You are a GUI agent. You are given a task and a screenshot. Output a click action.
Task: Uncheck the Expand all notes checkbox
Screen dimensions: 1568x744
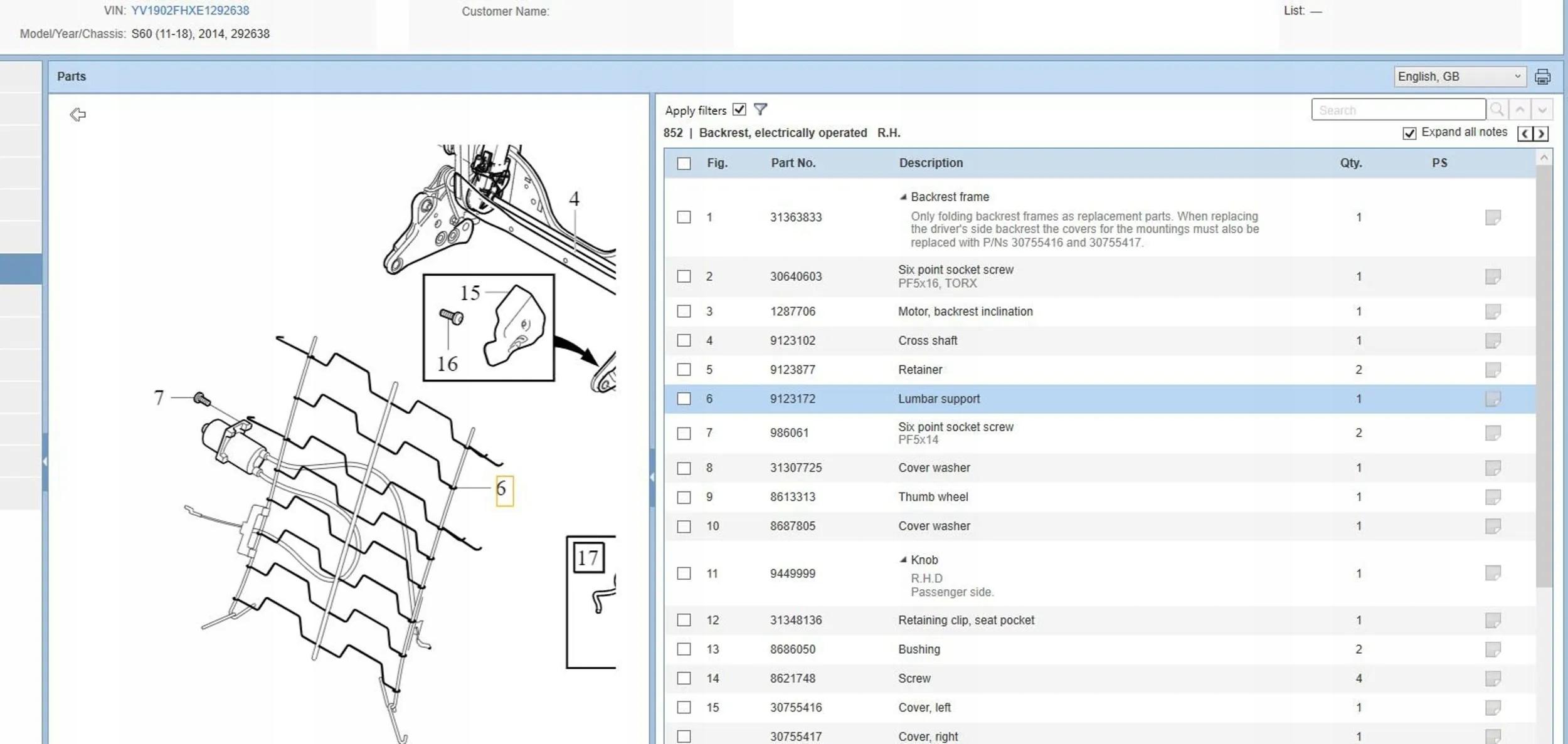click(1409, 133)
